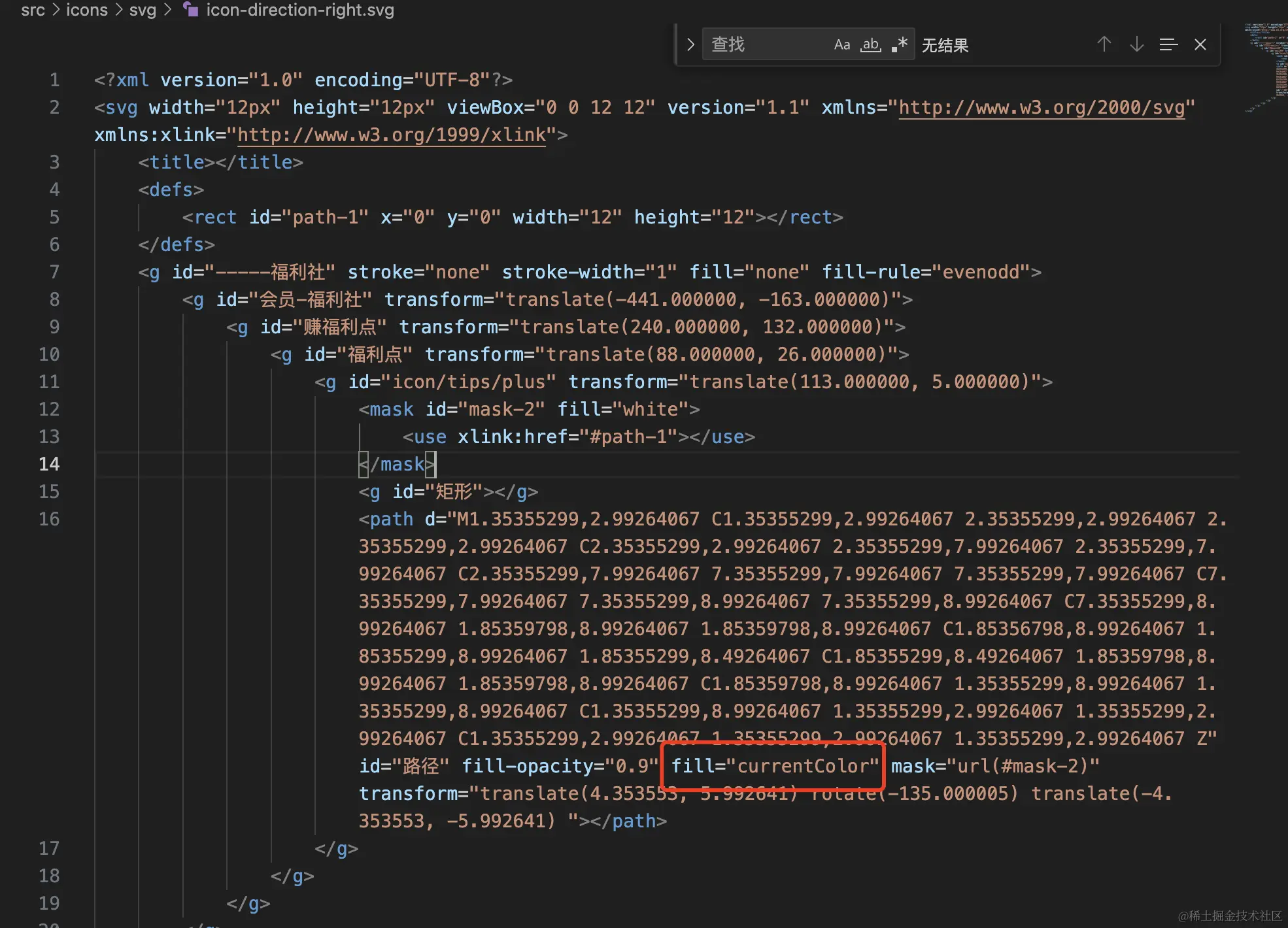Click the SVG file icon in the breadcrumb

point(190,10)
